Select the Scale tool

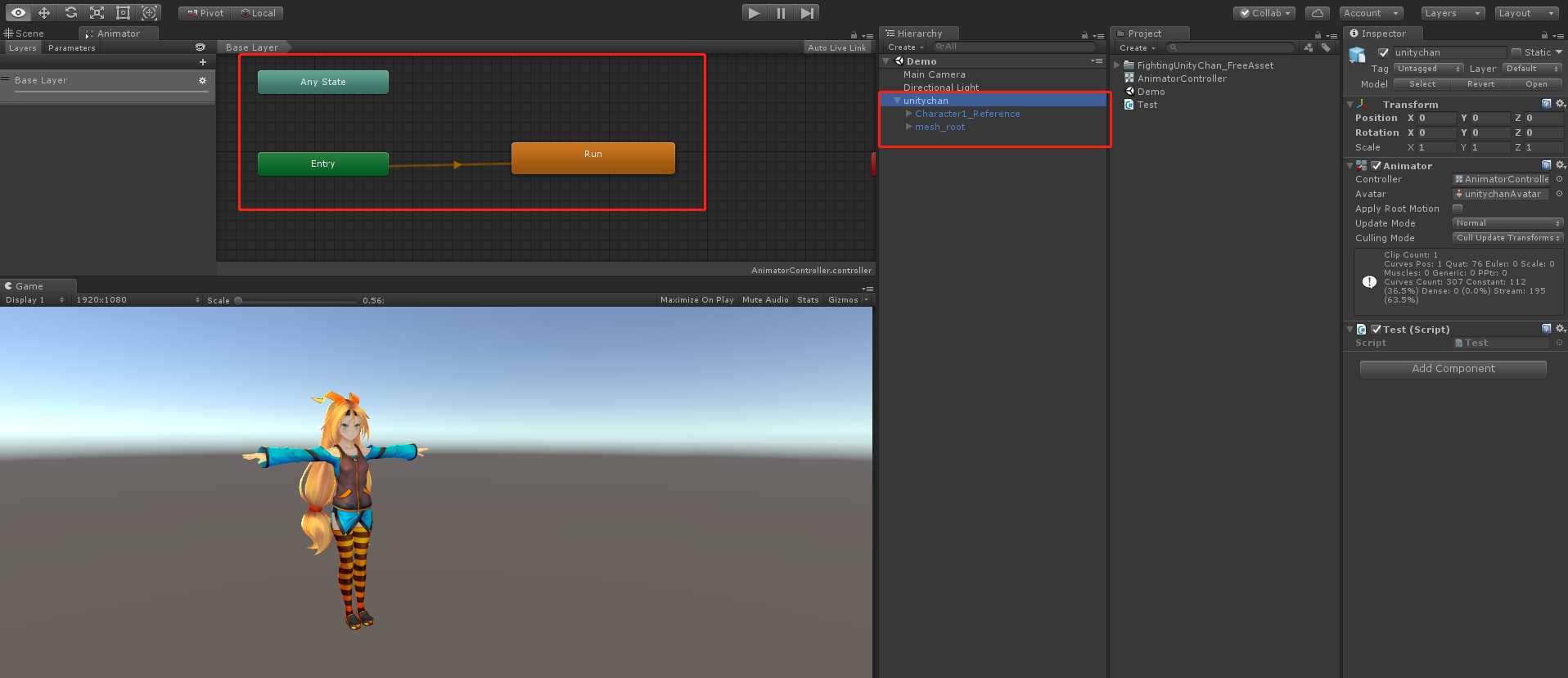97,13
